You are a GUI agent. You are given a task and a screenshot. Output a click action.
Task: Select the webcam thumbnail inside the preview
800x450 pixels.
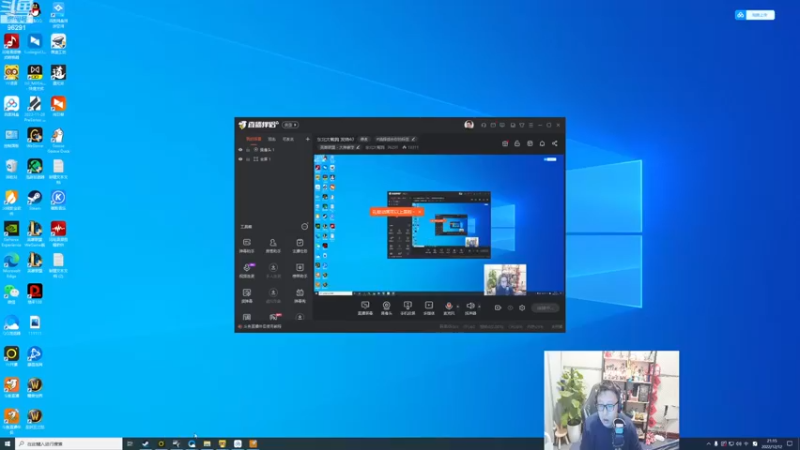(x=505, y=279)
